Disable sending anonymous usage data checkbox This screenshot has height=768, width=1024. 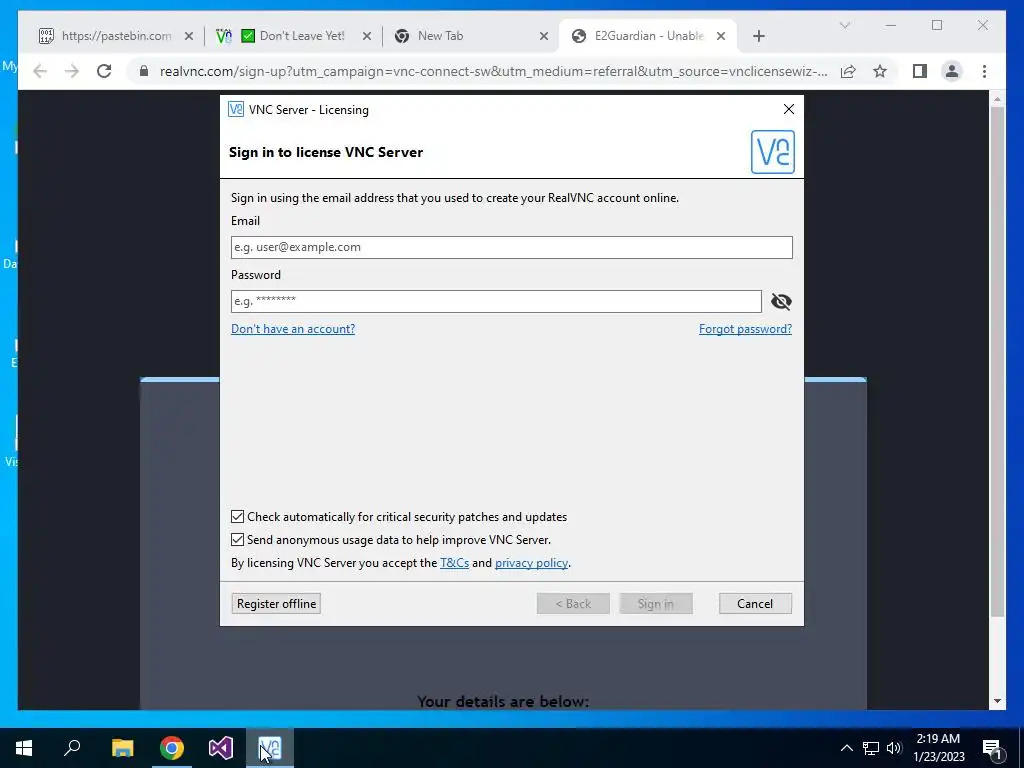coord(237,539)
